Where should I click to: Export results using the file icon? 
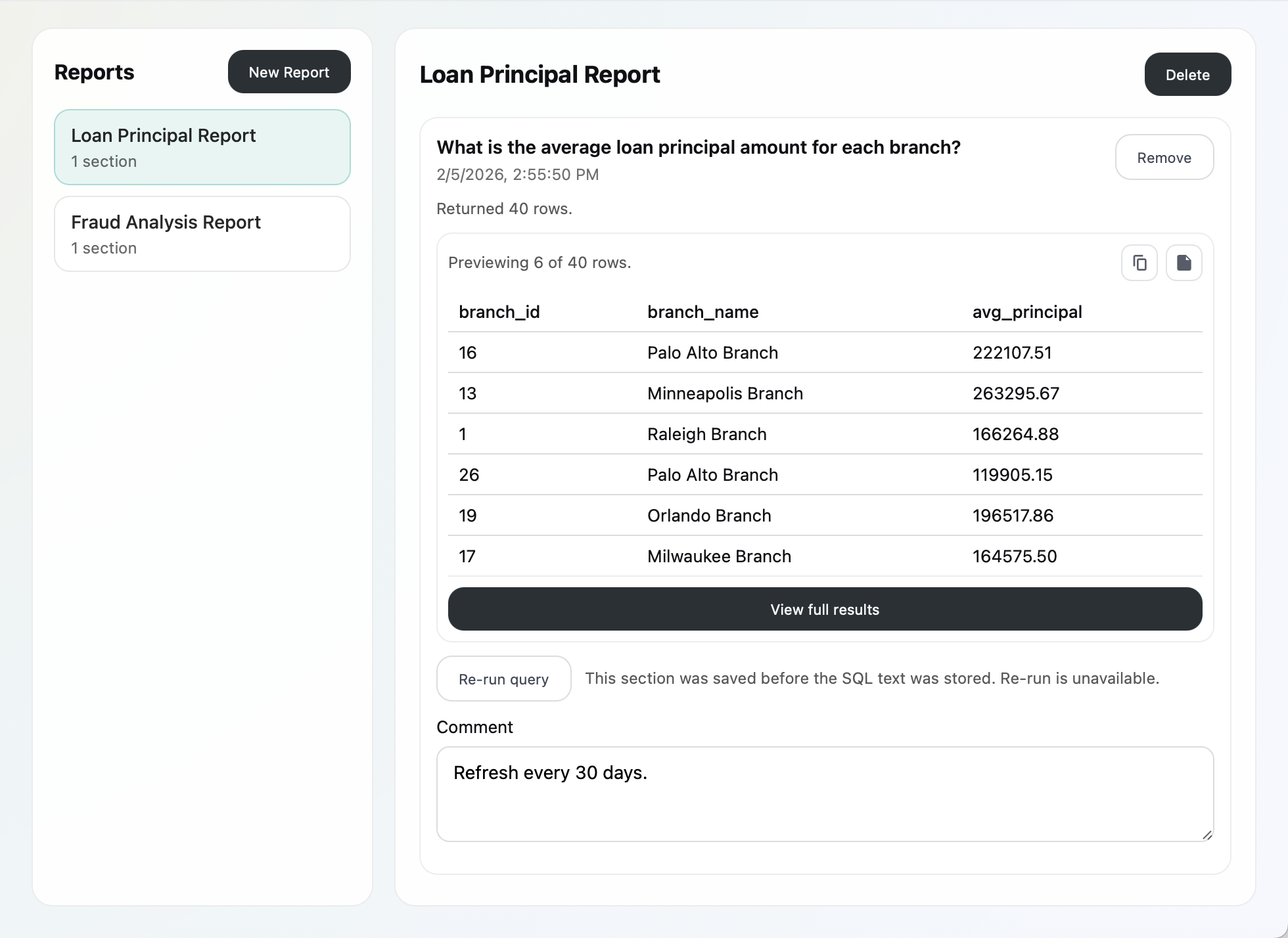tap(1184, 262)
